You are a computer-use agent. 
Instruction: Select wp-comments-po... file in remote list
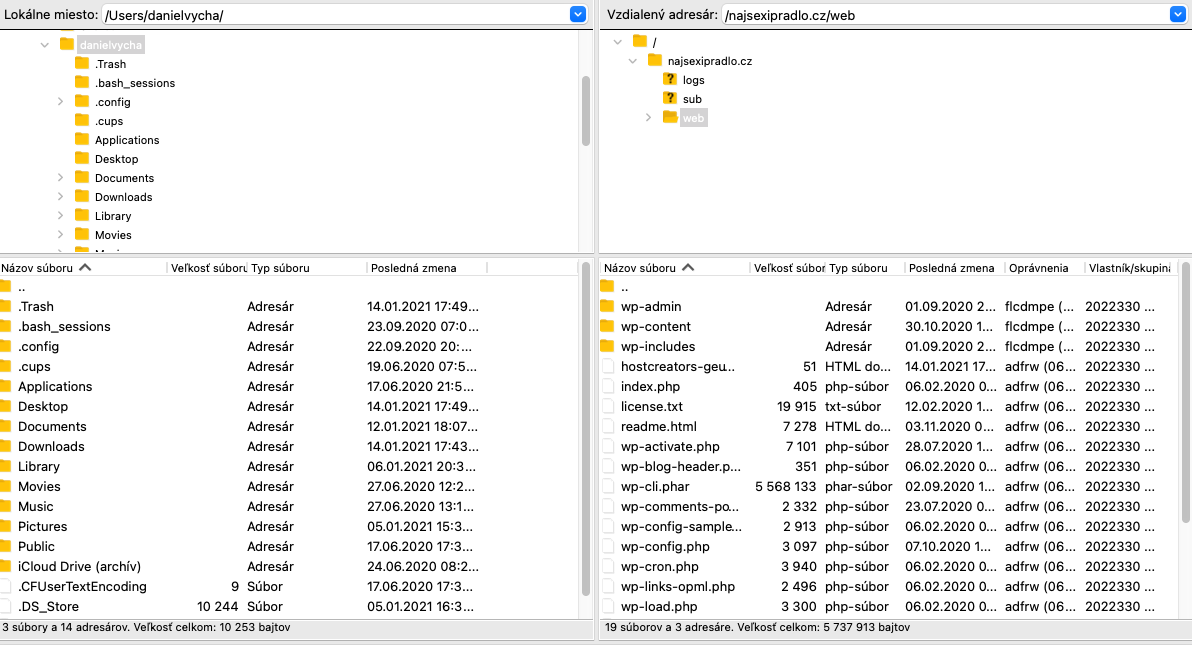coord(889,507)
